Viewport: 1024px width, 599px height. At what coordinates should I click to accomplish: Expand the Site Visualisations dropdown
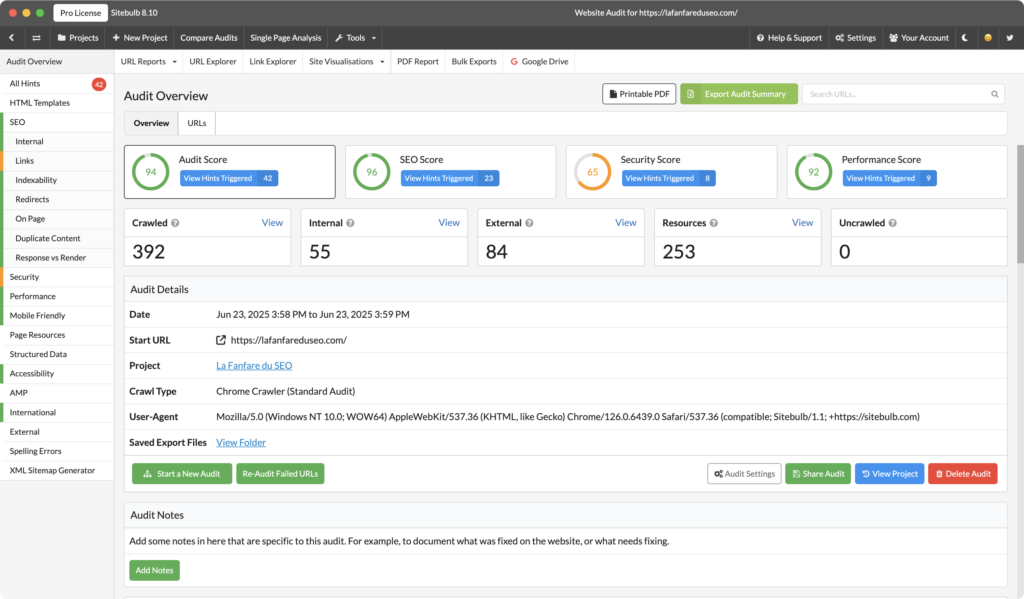click(x=347, y=61)
